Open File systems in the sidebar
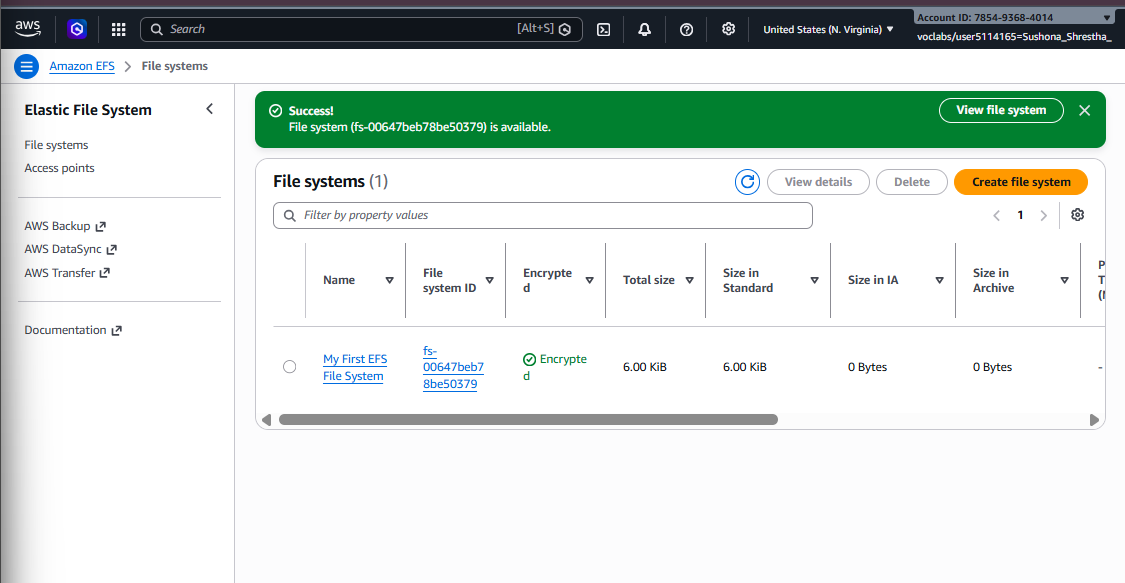1125x583 pixels. click(x=56, y=145)
